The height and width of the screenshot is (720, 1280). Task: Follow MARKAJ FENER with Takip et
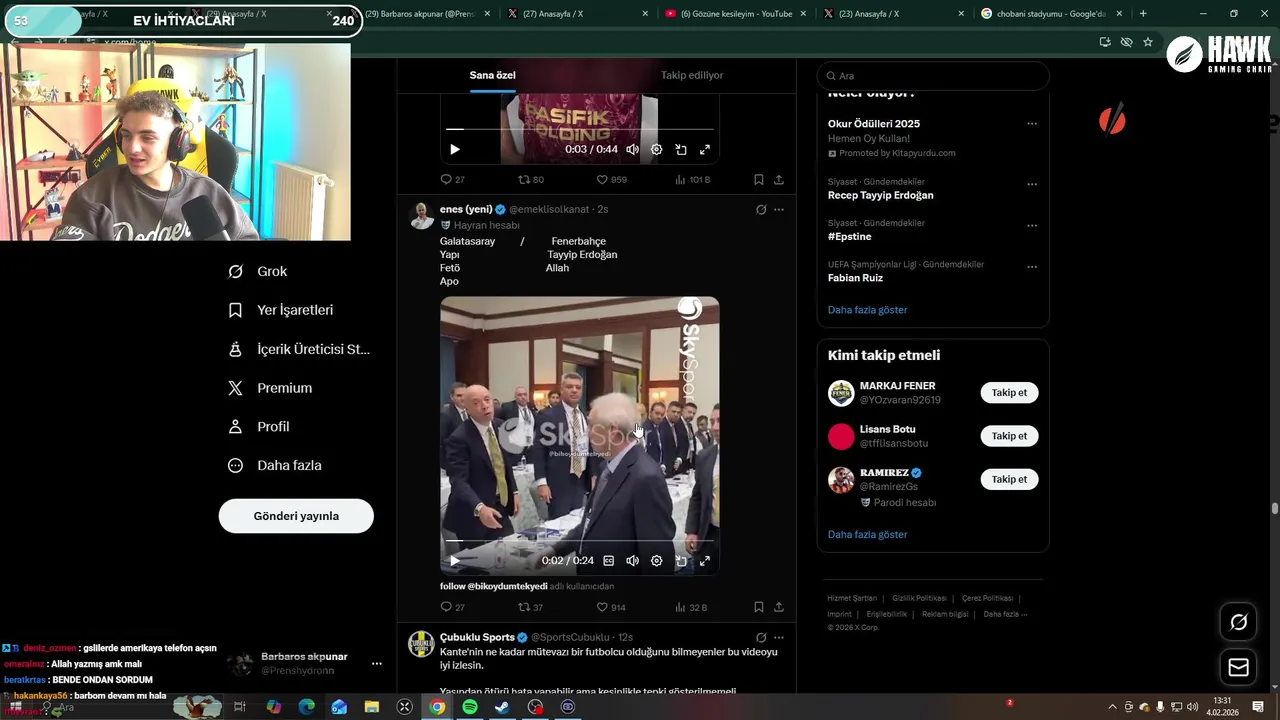pyautogui.click(x=1009, y=393)
